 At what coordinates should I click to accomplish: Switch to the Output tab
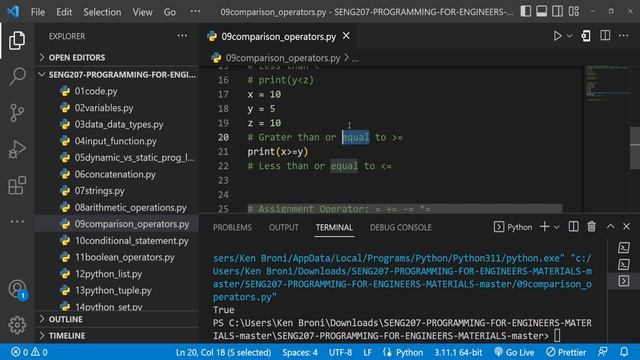pyautogui.click(x=284, y=227)
